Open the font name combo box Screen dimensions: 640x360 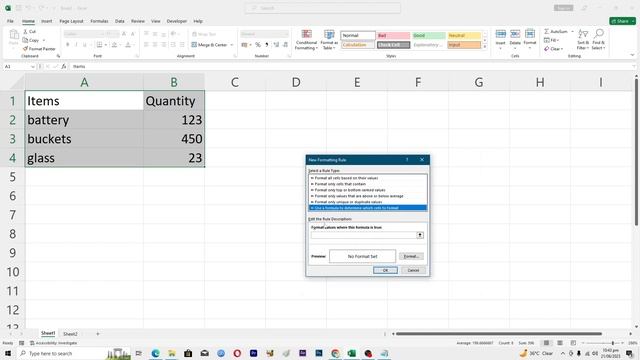84,34
